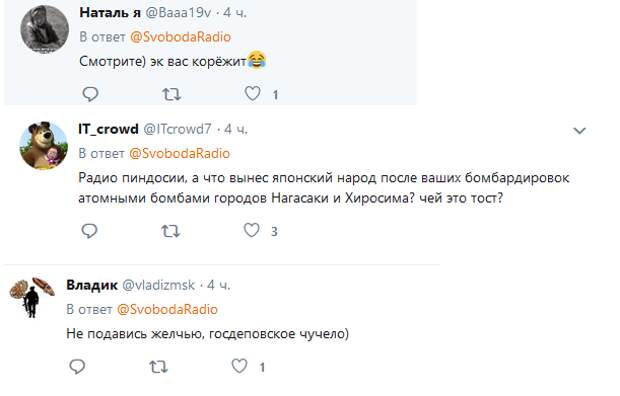Like the tweet by Владик
This screenshot has width=620, height=396.
[x=239, y=366]
